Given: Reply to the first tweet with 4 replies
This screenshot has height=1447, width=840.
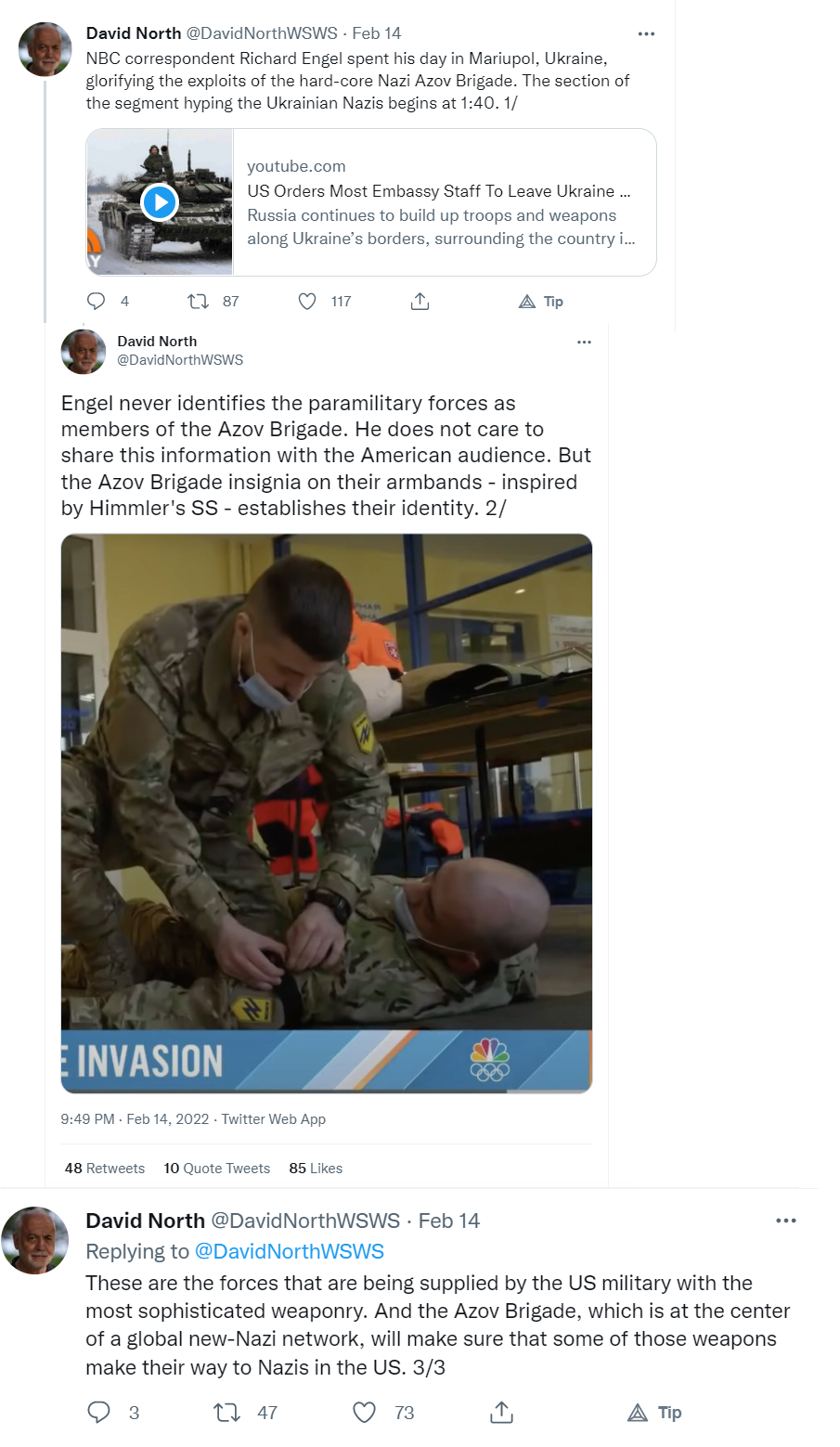Looking at the screenshot, I should click(x=97, y=302).
